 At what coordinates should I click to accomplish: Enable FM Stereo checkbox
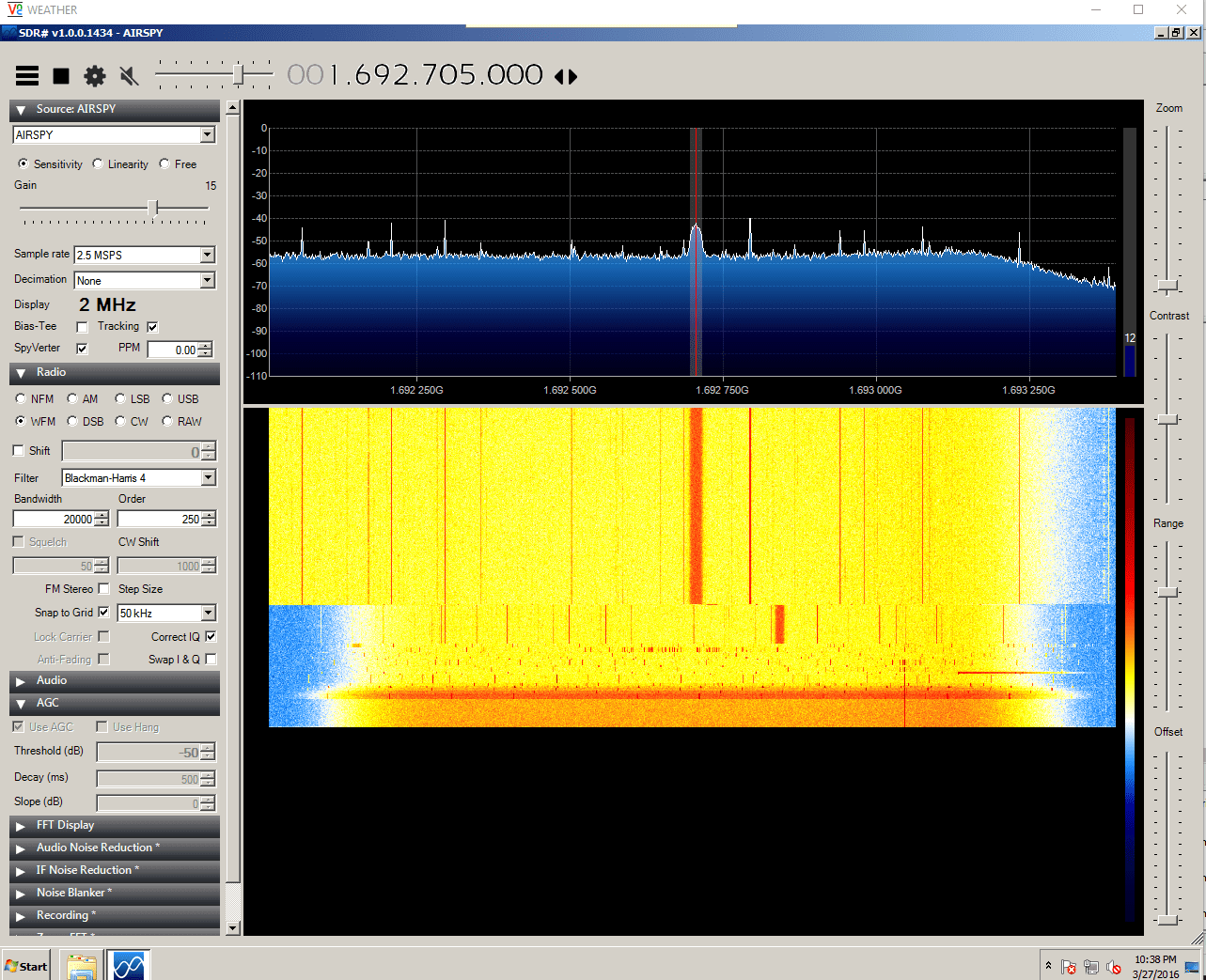[x=103, y=589]
